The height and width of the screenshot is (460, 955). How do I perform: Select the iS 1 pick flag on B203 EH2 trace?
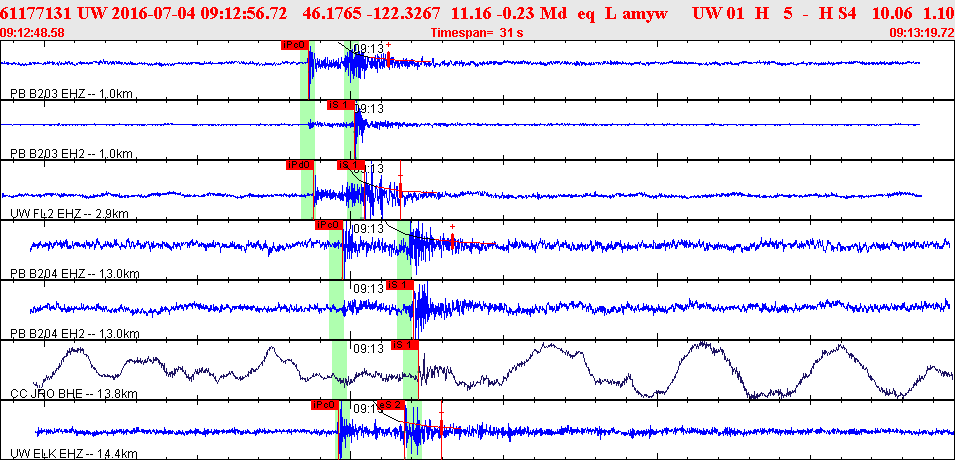[340, 105]
